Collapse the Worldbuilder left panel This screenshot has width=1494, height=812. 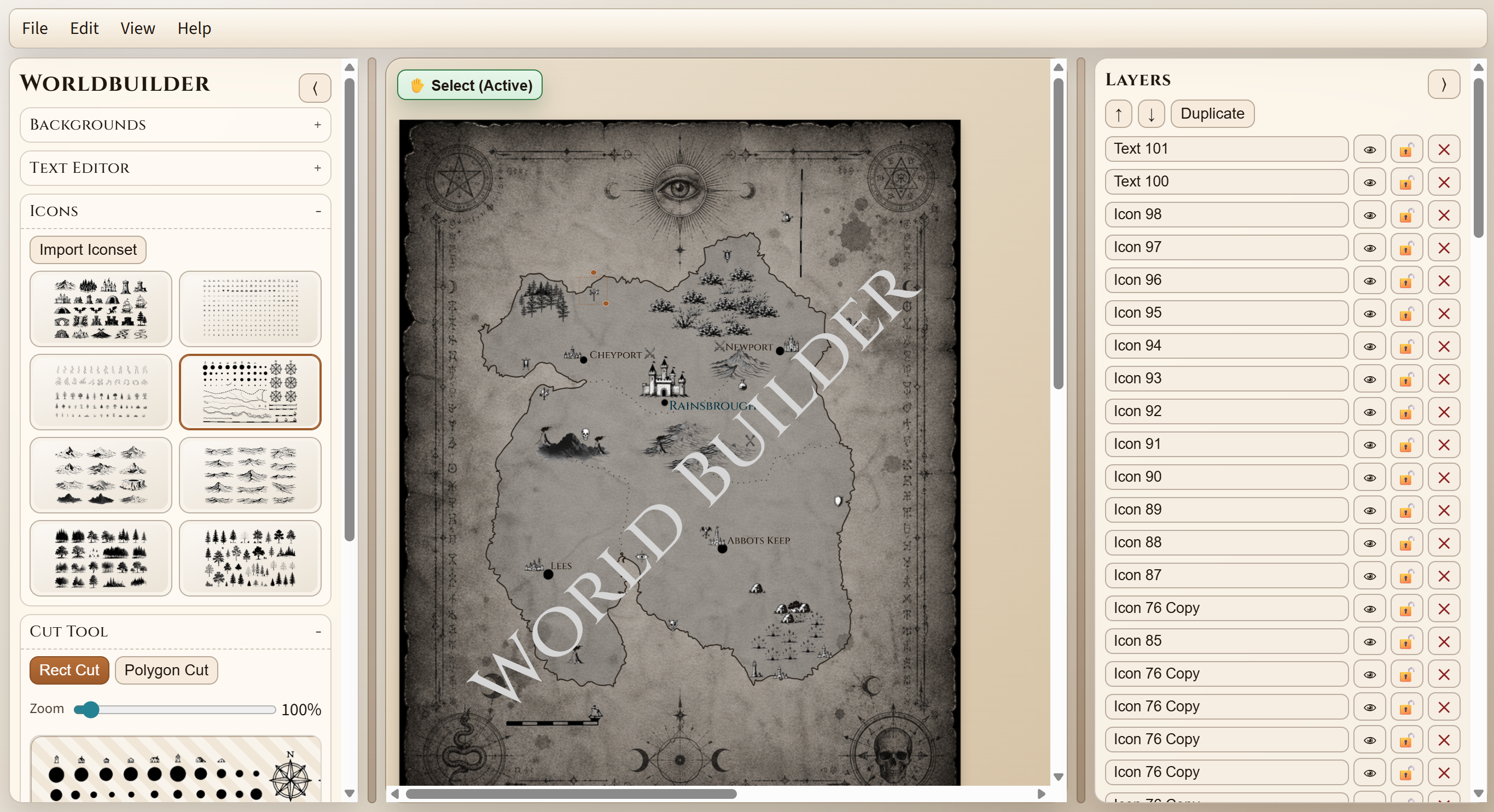tap(315, 88)
